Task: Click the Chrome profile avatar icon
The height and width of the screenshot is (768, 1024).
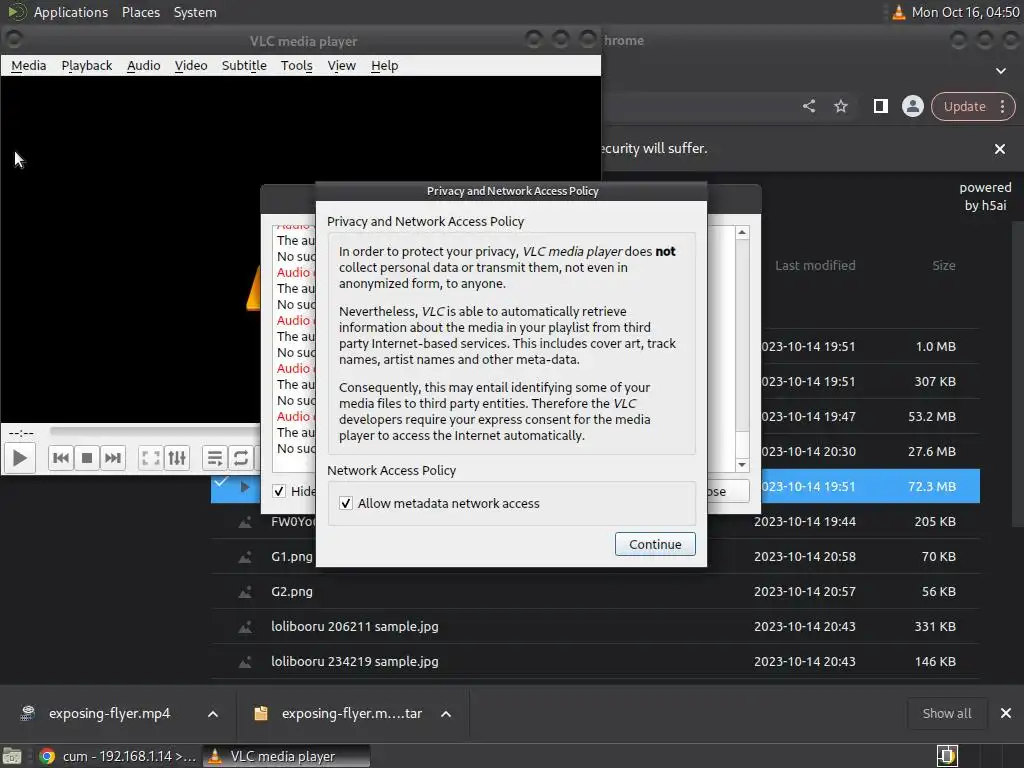Action: coord(912,106)
